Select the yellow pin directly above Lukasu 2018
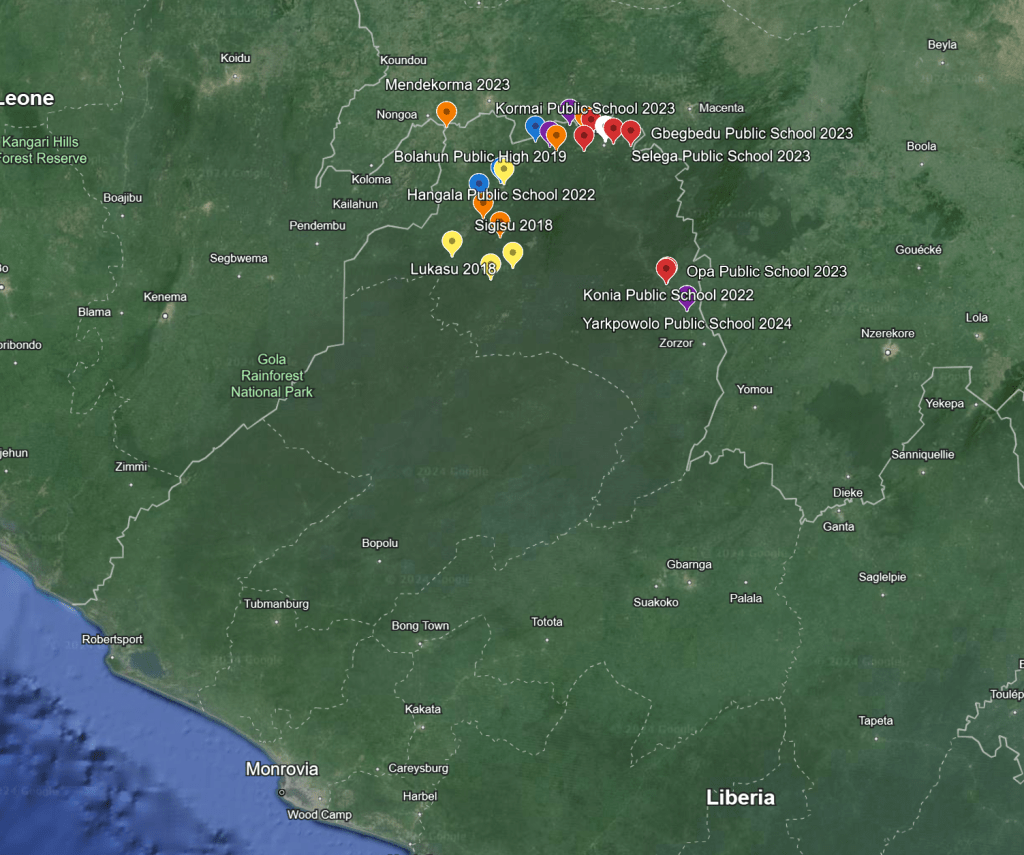Image resolution: width=1024 pixels, height=855 pixels. pyautogui.click(x=452, y=241)
